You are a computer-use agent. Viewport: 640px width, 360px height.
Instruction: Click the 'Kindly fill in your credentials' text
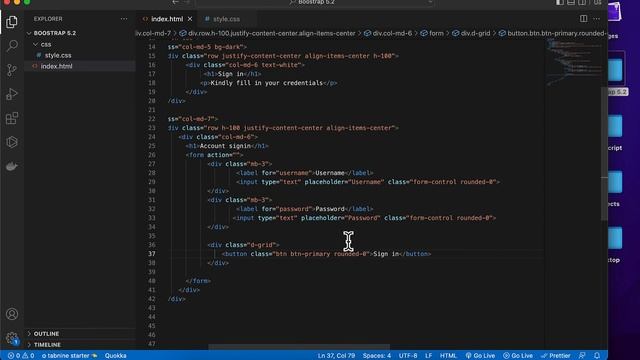click(267, 83)
